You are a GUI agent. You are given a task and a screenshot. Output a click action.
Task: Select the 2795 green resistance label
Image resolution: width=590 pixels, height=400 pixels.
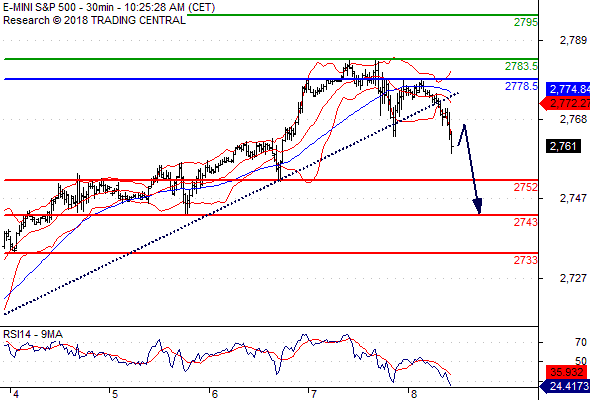526,22
